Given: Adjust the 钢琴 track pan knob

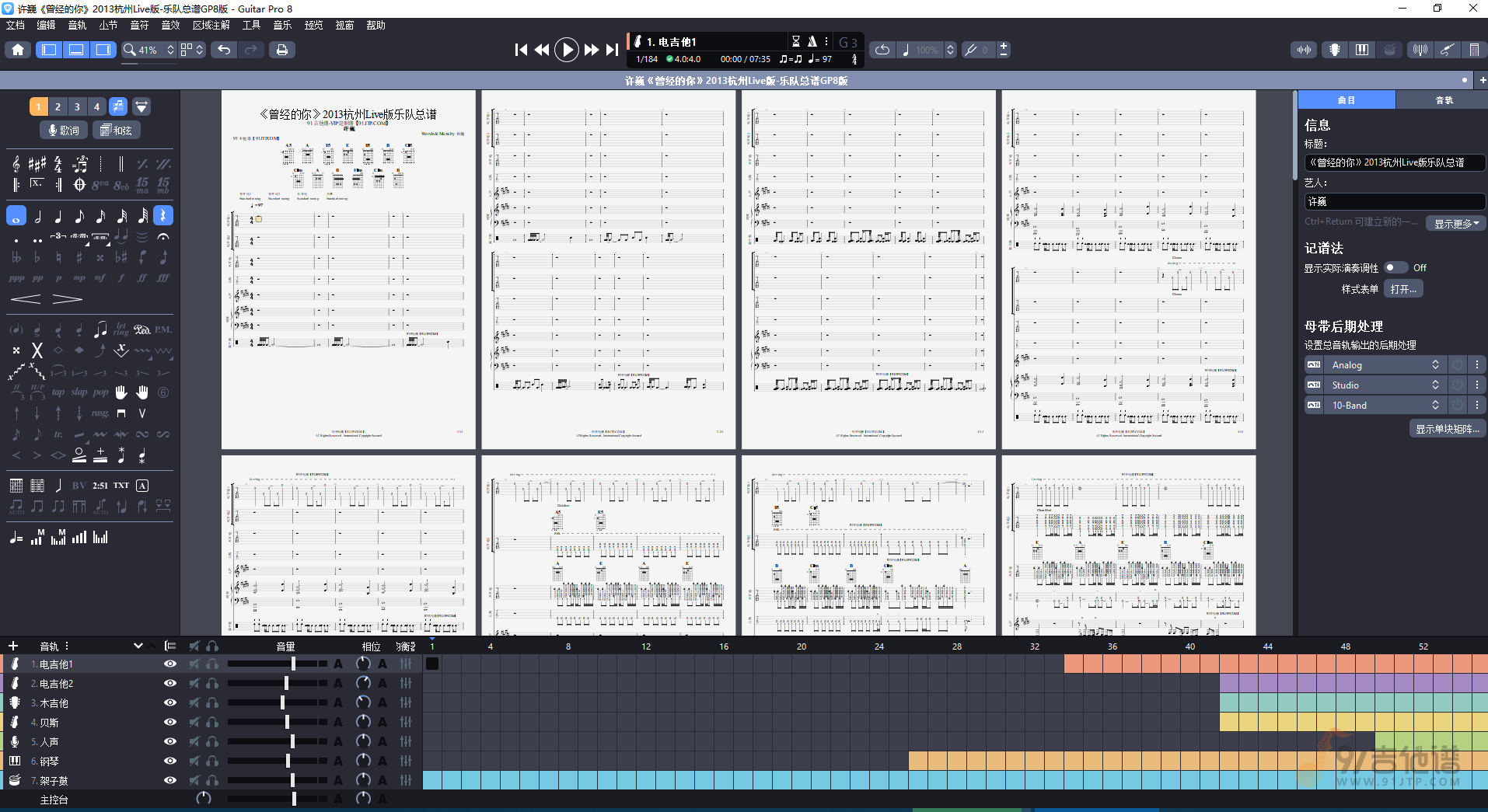Looking at the screenshot, I should [x=362, y=761].
